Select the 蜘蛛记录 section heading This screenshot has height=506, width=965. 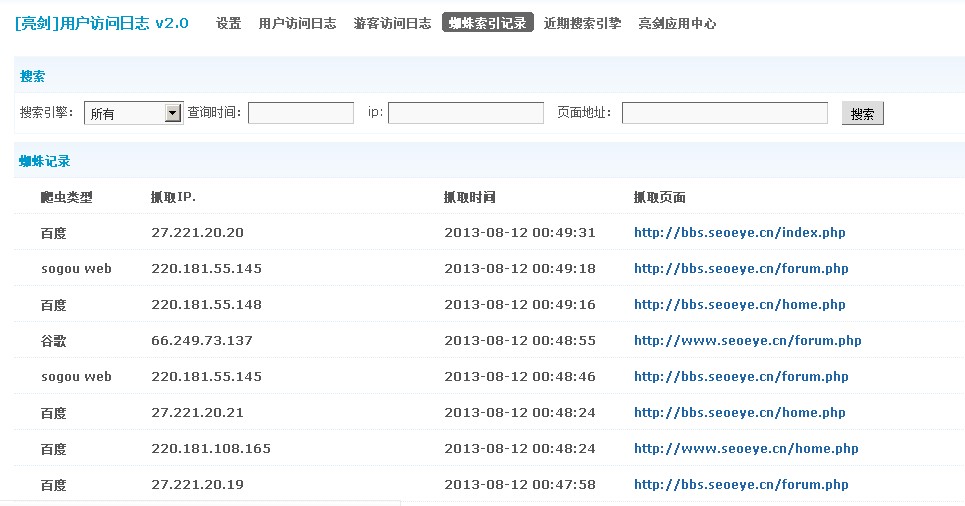pyautogui.click(x=44, y=161)
